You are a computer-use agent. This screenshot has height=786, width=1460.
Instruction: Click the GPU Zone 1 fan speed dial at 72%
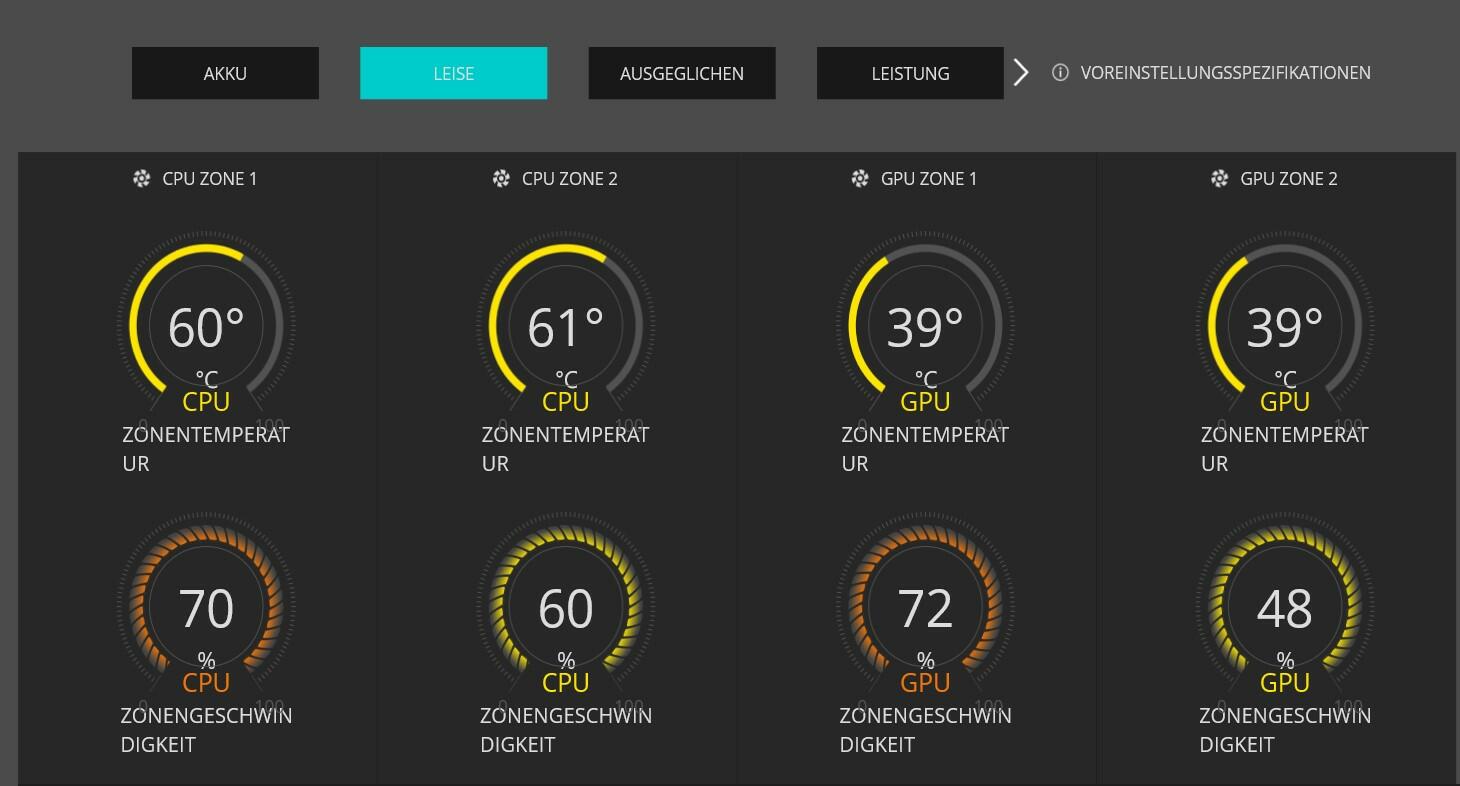pos(925,606)
